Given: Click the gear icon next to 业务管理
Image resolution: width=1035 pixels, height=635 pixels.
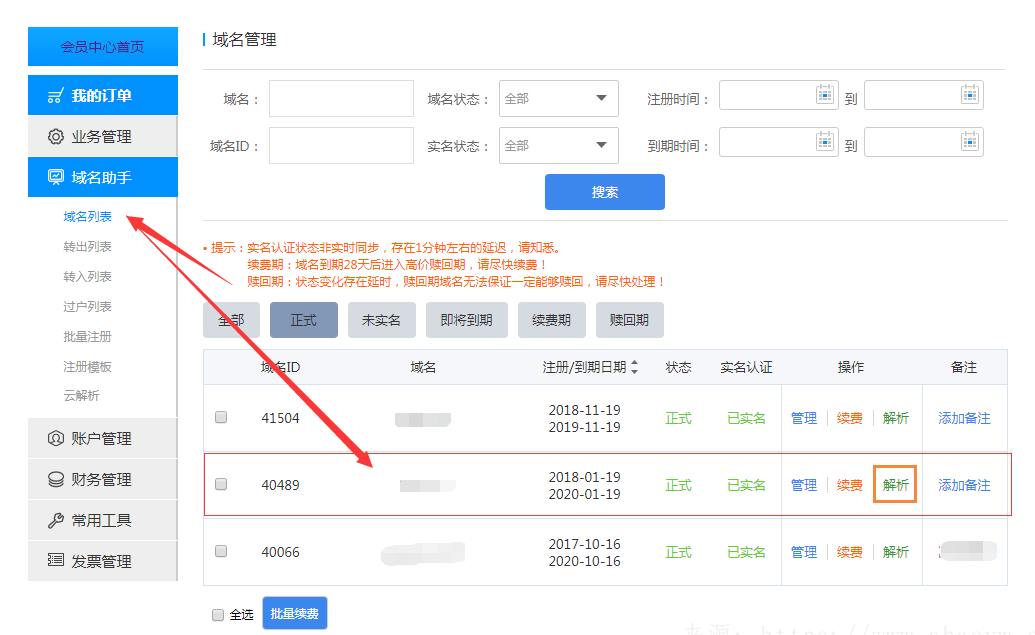Looking at the screenshot, I should [x=55, y=137].
